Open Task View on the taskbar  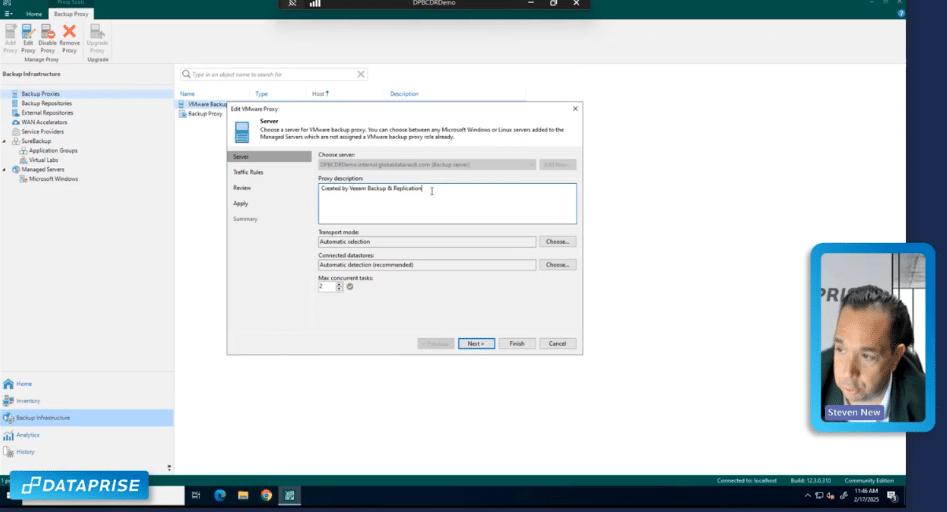196,495
